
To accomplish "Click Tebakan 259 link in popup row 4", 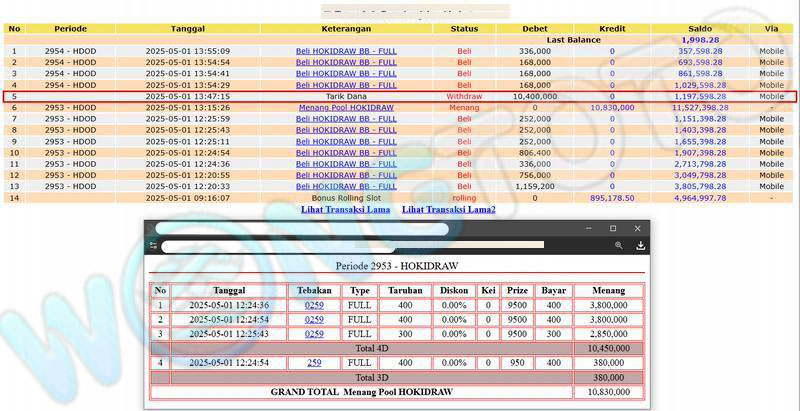I will tap(314, 363).
